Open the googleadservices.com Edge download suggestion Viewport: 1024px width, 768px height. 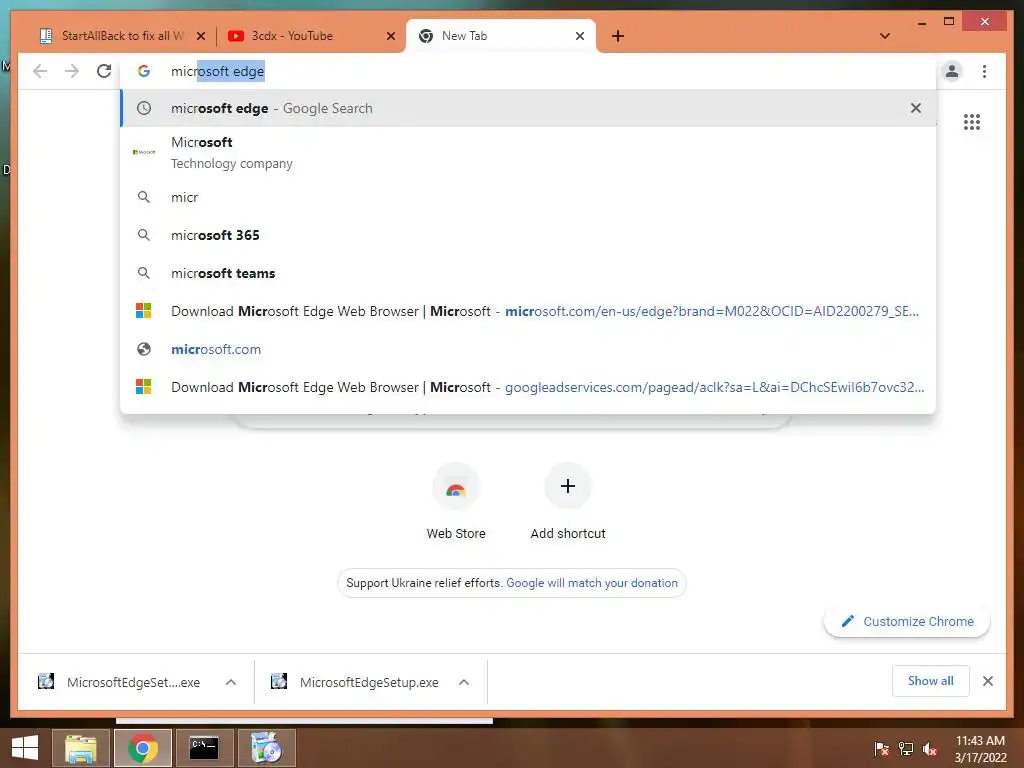pyautogui.click(x=528, y=387)
